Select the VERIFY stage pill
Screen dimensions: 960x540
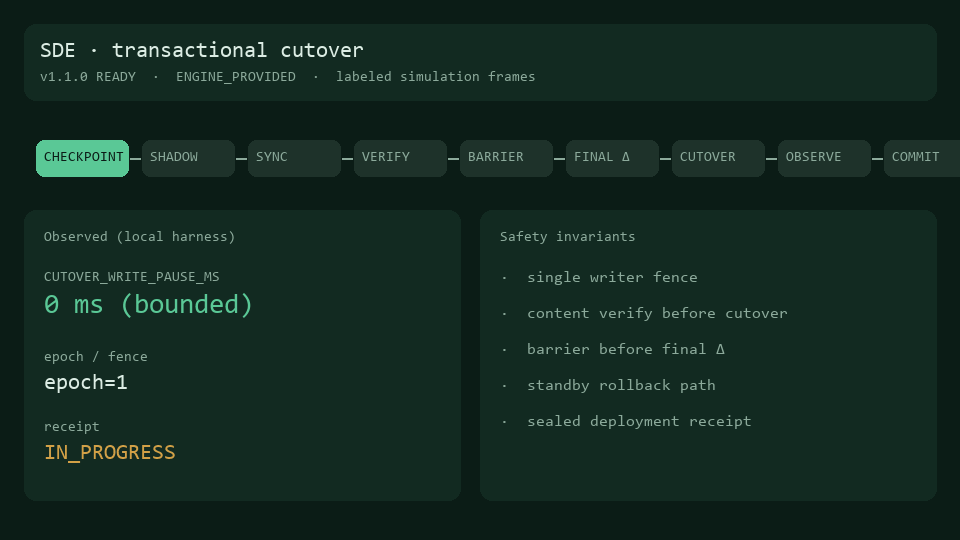[400, 158]
